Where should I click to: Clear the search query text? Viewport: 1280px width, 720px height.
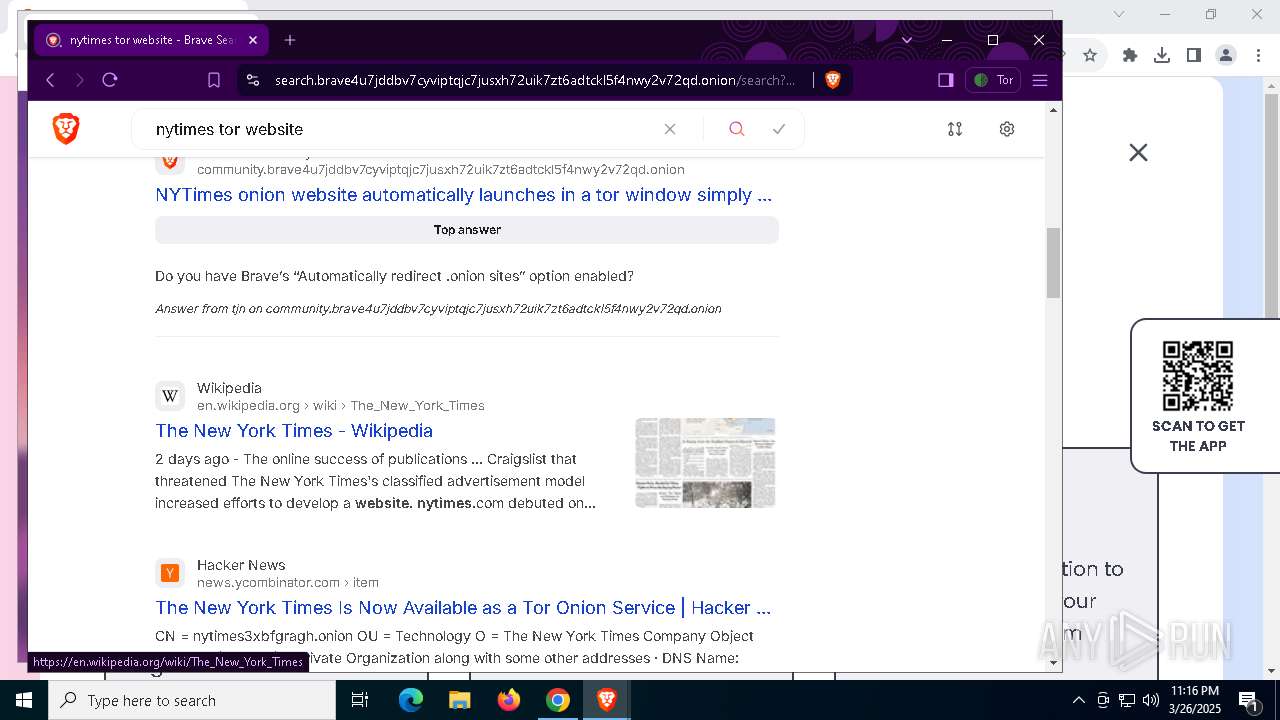click(x=670, y=129)
